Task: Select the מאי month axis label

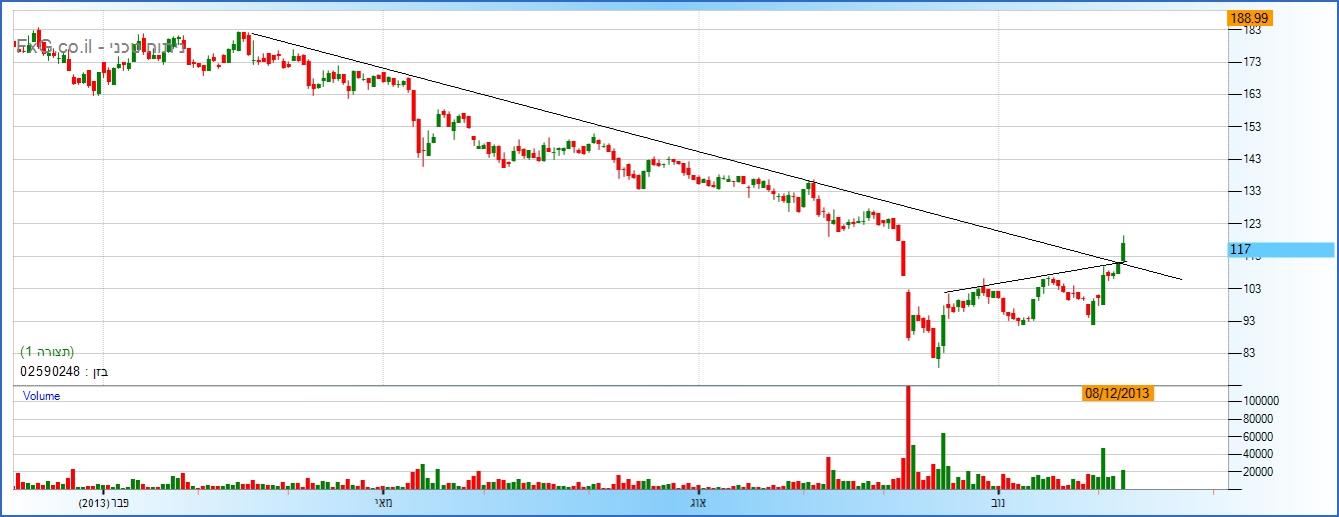Action: (x=383, y=502)
